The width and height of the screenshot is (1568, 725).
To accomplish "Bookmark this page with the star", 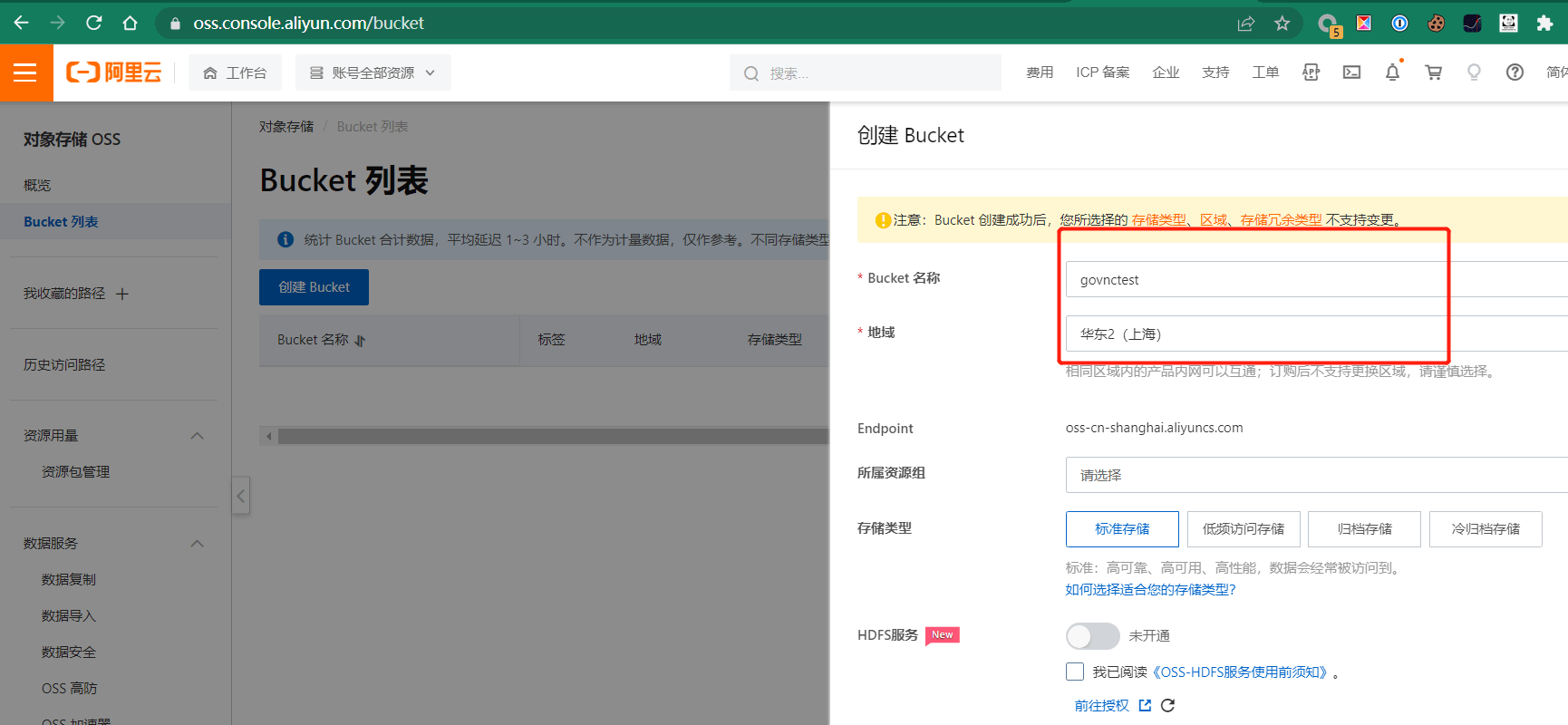I will pos(1282,24).
